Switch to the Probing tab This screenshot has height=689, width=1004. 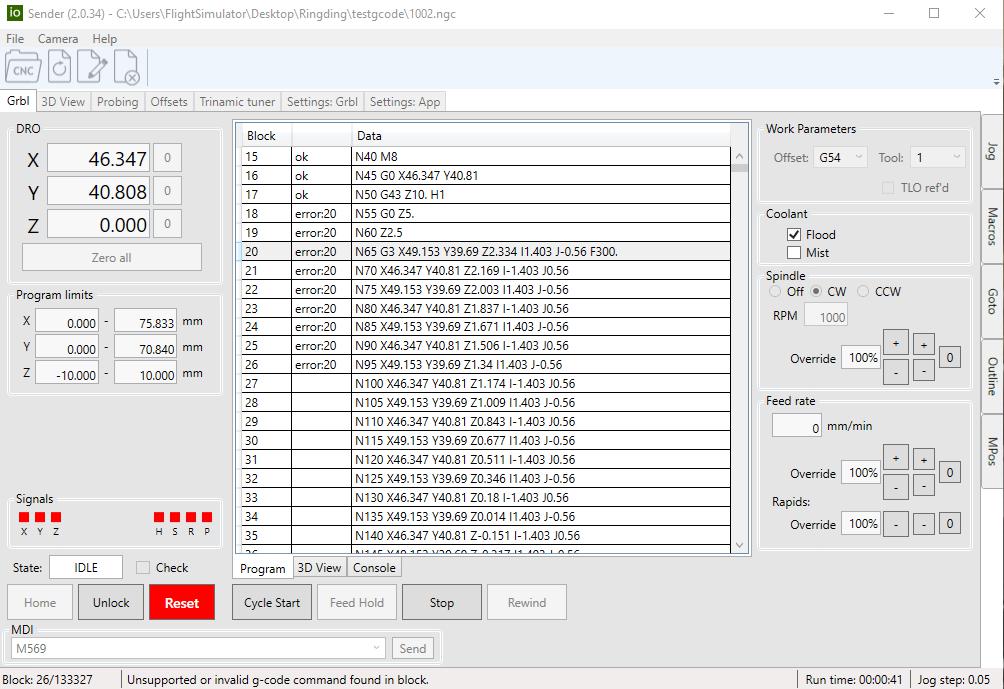pos(117,102)
